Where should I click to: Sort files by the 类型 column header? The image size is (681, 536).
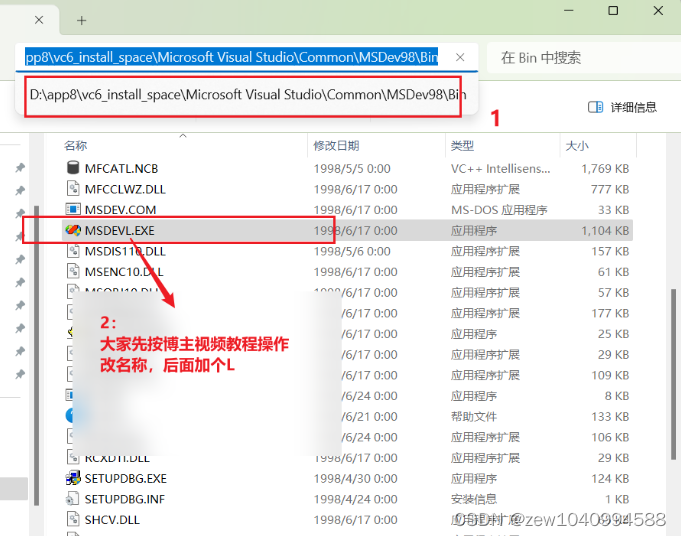coord(462,146)
